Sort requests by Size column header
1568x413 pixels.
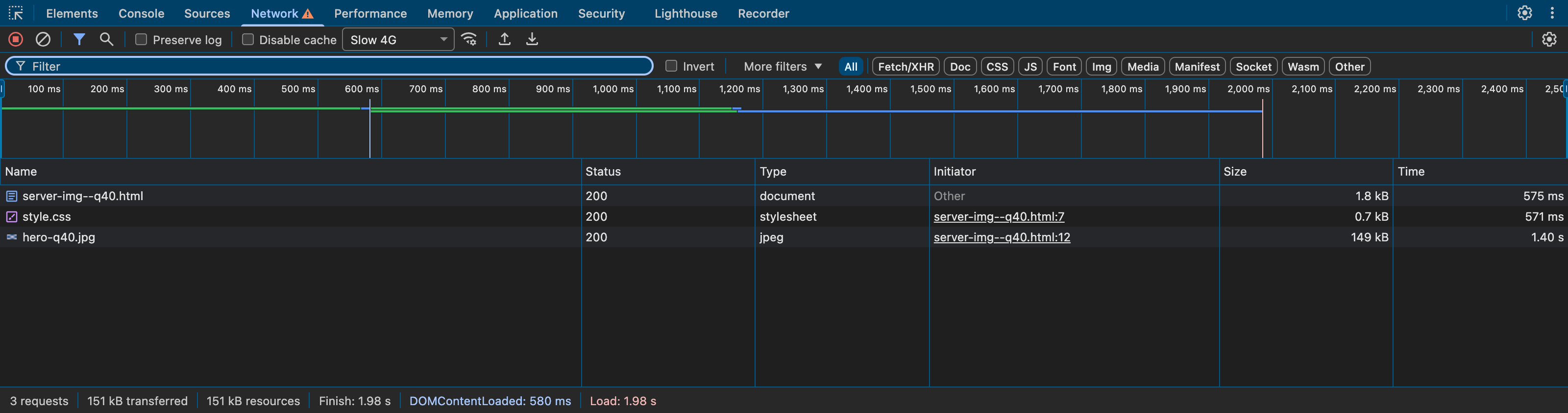[x=1306, y=172]
